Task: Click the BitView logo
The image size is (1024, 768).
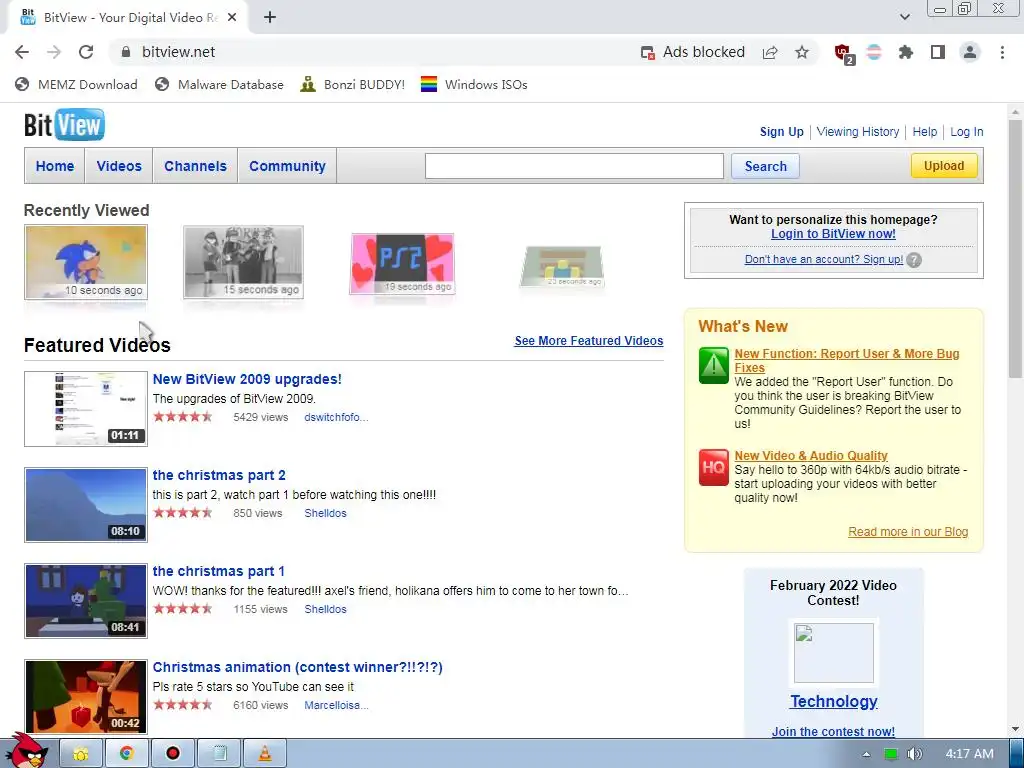Action: point(64,125)
